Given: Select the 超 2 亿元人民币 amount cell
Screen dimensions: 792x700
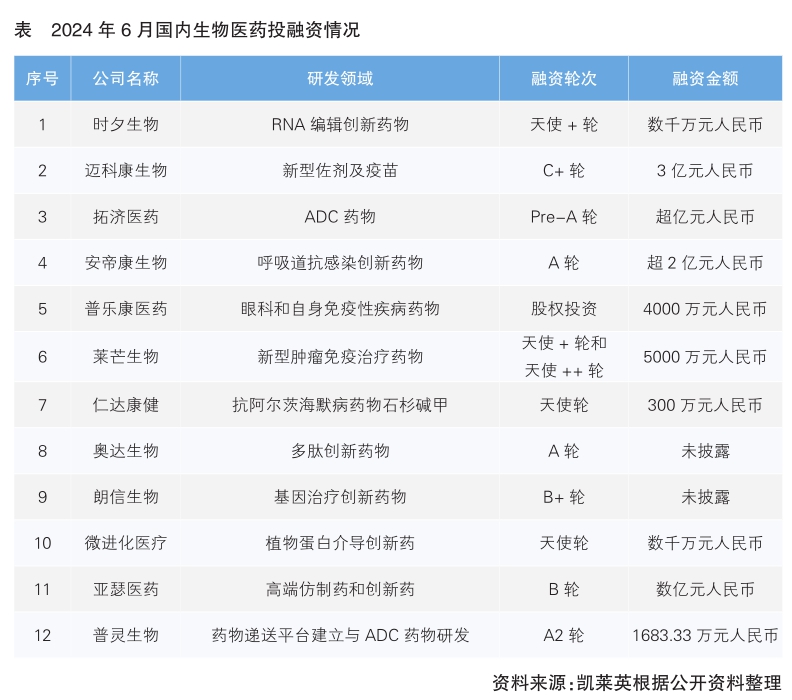Looking at the screenshot, I should [x=705, y=263].
